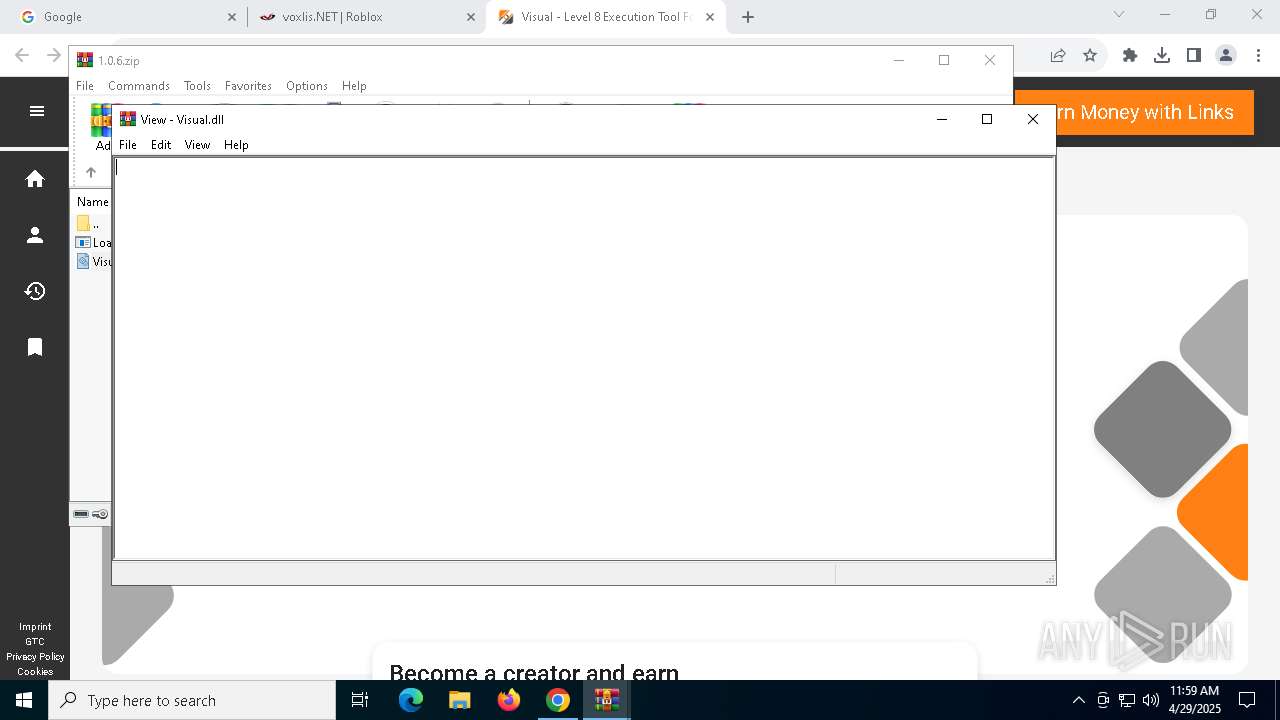Close the voxlis.NET Roblox tab
This screenshot has height=720, width=1280.
click(471, 17)
